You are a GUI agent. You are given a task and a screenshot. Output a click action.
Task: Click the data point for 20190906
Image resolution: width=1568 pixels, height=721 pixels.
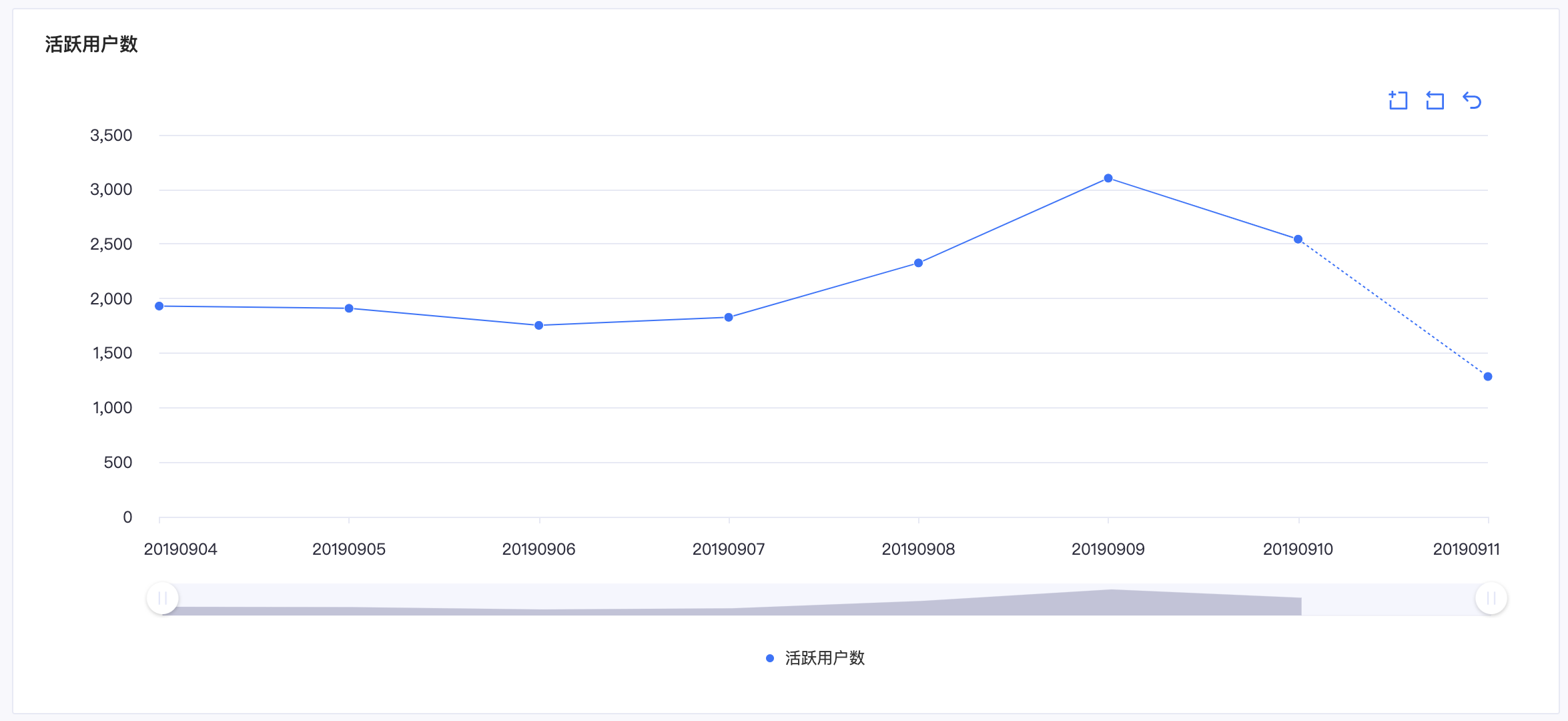point(539,326)
